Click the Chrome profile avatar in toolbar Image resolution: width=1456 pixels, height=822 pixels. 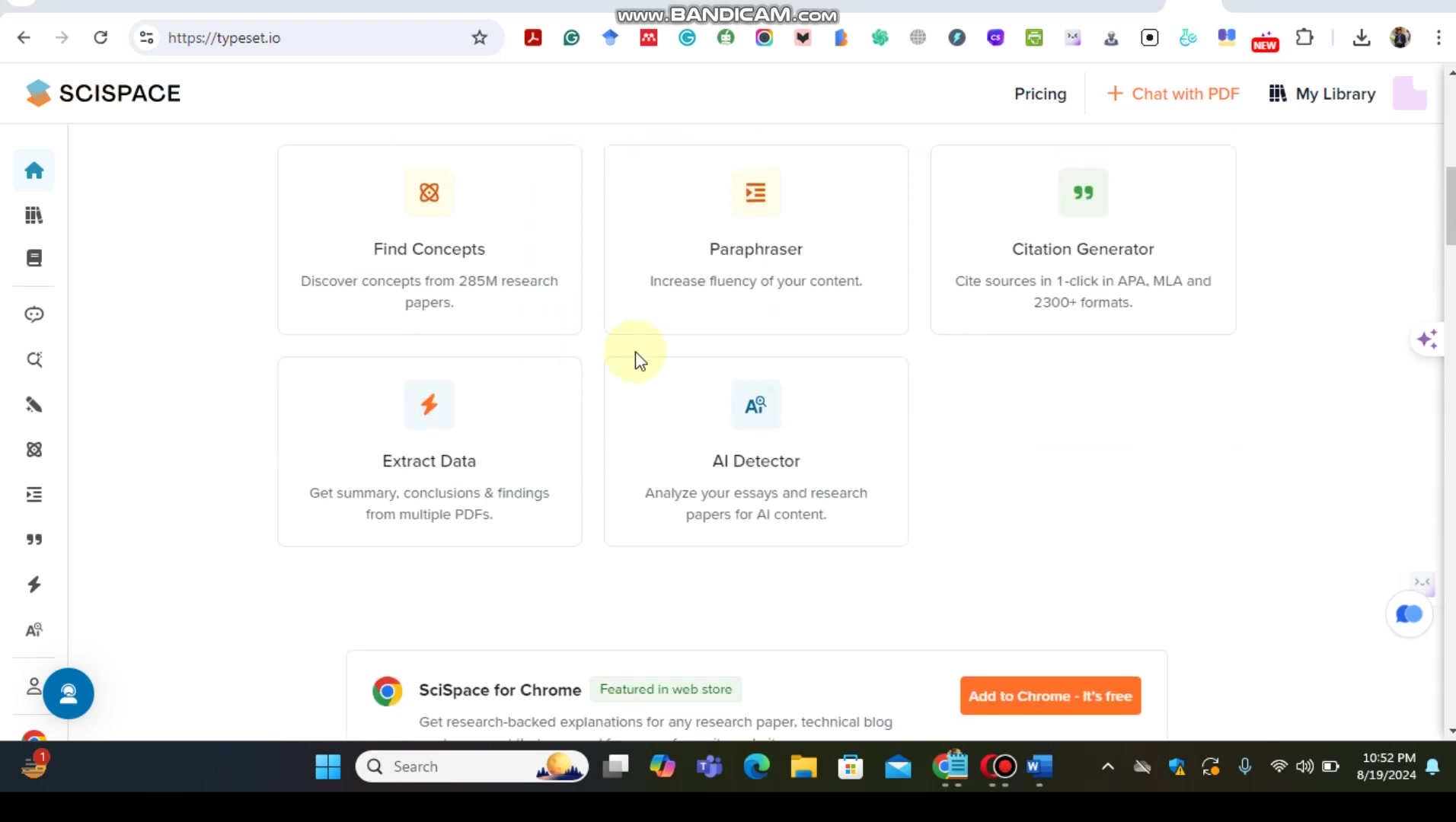click(1400, 37)
